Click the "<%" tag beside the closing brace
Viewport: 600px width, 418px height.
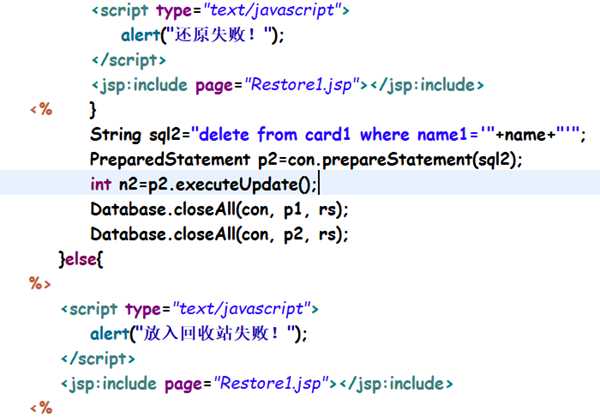point(41,109)
